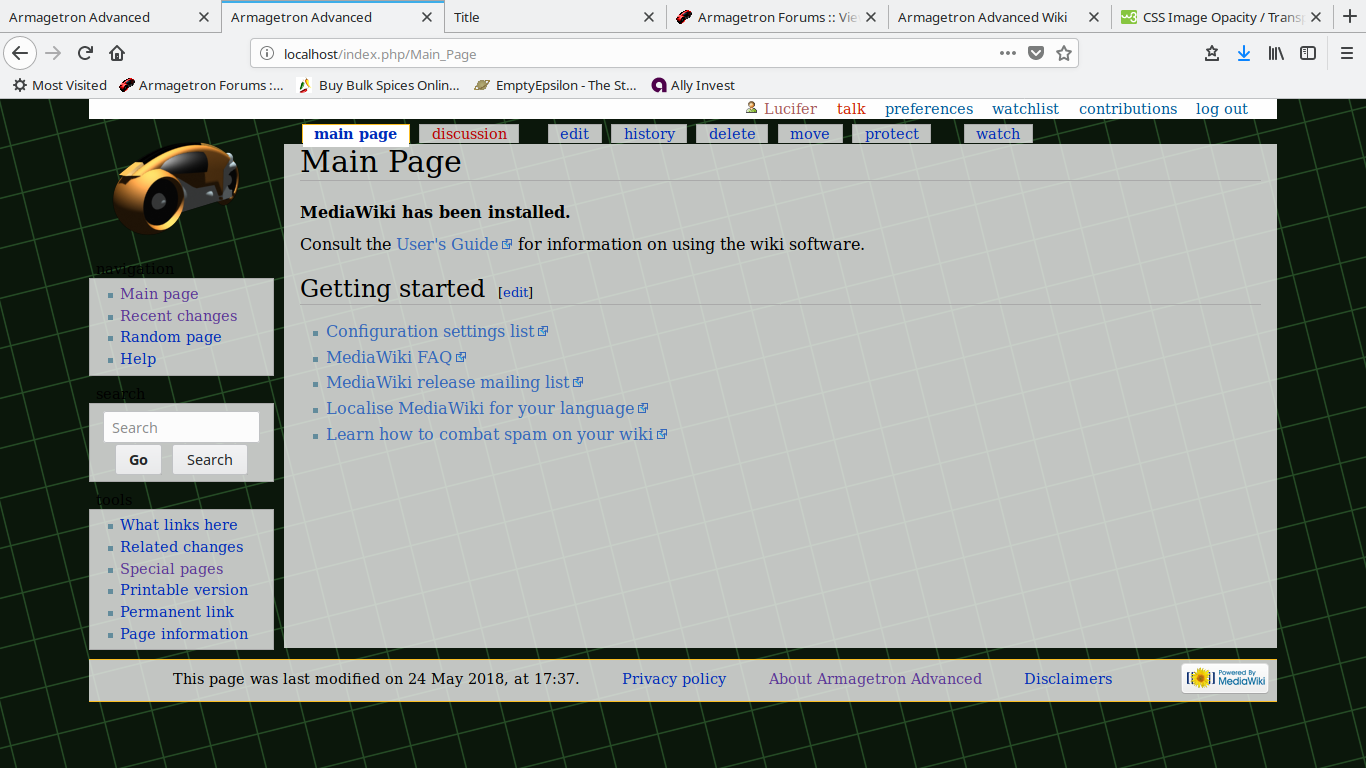The height and width of the screenshot is (768, 1366).
Task: Open the bookmarks star toolbar button
Action: click(x=1212, y=53)
